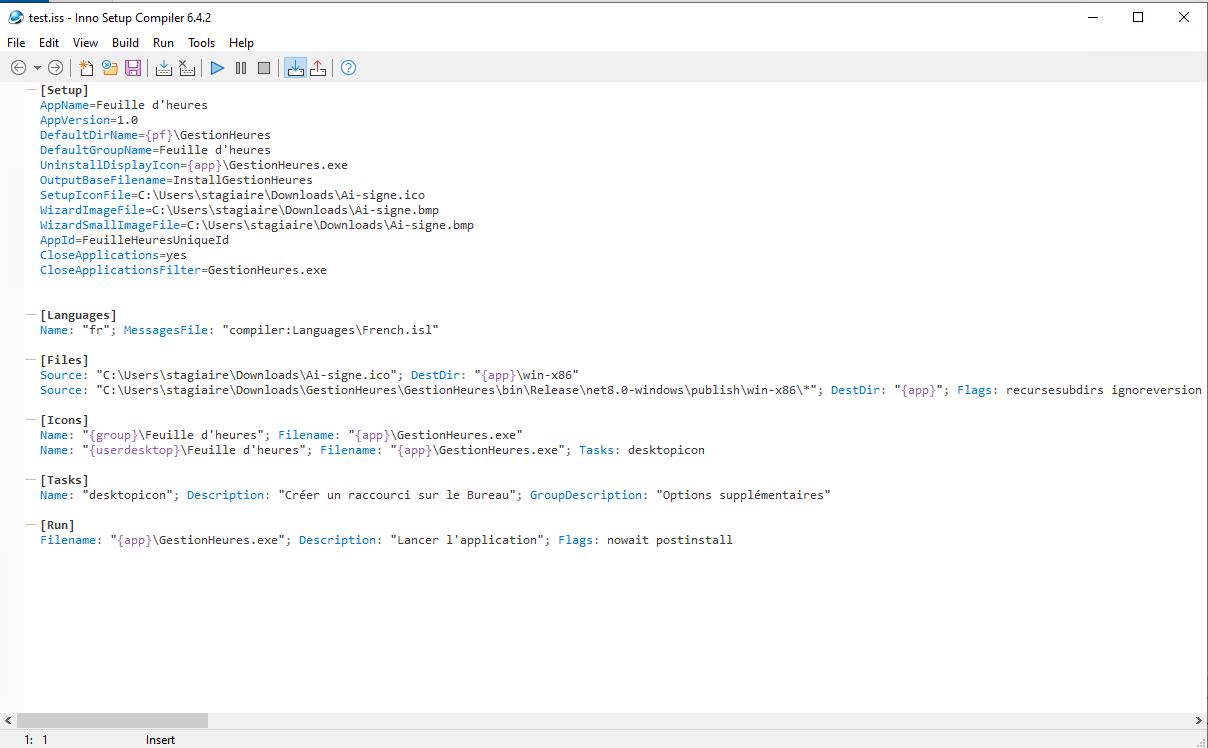Toggle the Target Setup button
Screen dimensions: 1208x748
pos(295,68)
